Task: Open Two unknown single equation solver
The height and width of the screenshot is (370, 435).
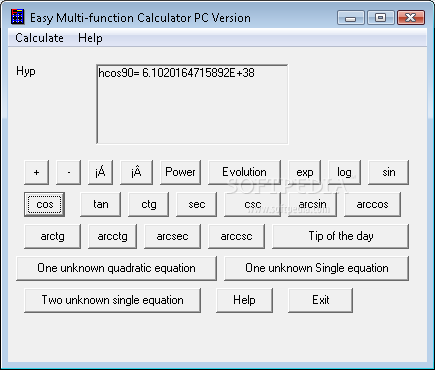Action: (112, 300)
